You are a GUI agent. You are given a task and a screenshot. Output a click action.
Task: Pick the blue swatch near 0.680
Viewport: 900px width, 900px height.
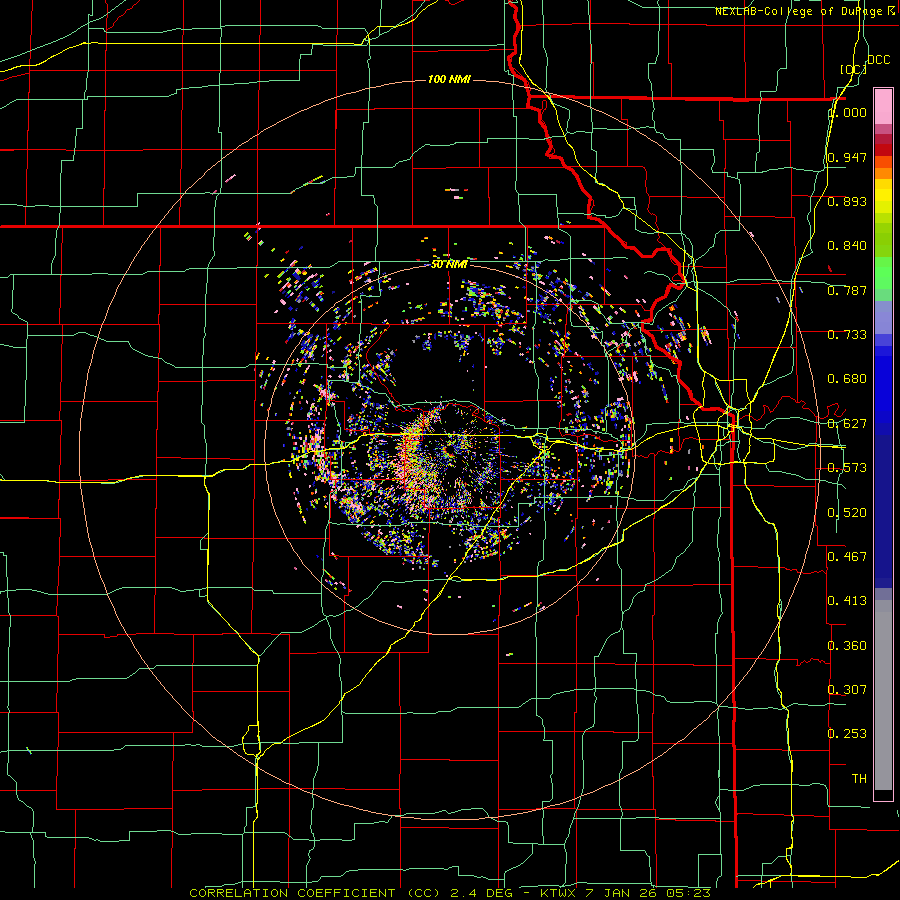pos(883,385)
